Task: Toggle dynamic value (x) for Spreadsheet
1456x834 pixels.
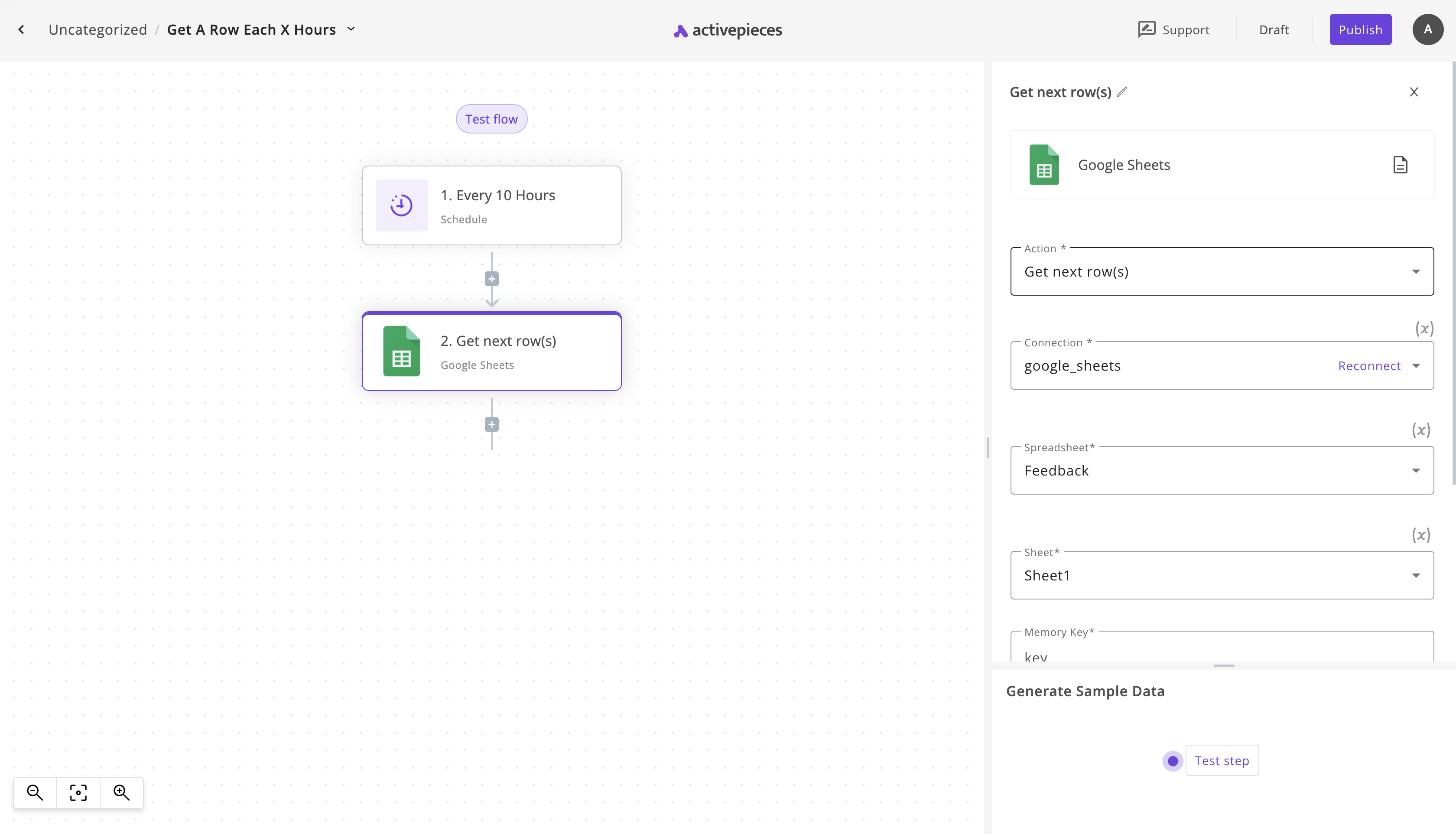Action: pyautogui.click(x=1420, y=430)
